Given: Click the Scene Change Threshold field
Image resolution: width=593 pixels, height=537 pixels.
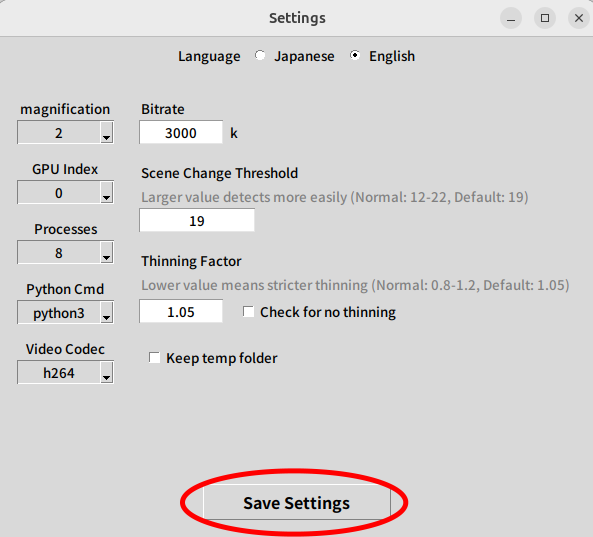Looking at the screenshot, I should click(x=197, y=220).
